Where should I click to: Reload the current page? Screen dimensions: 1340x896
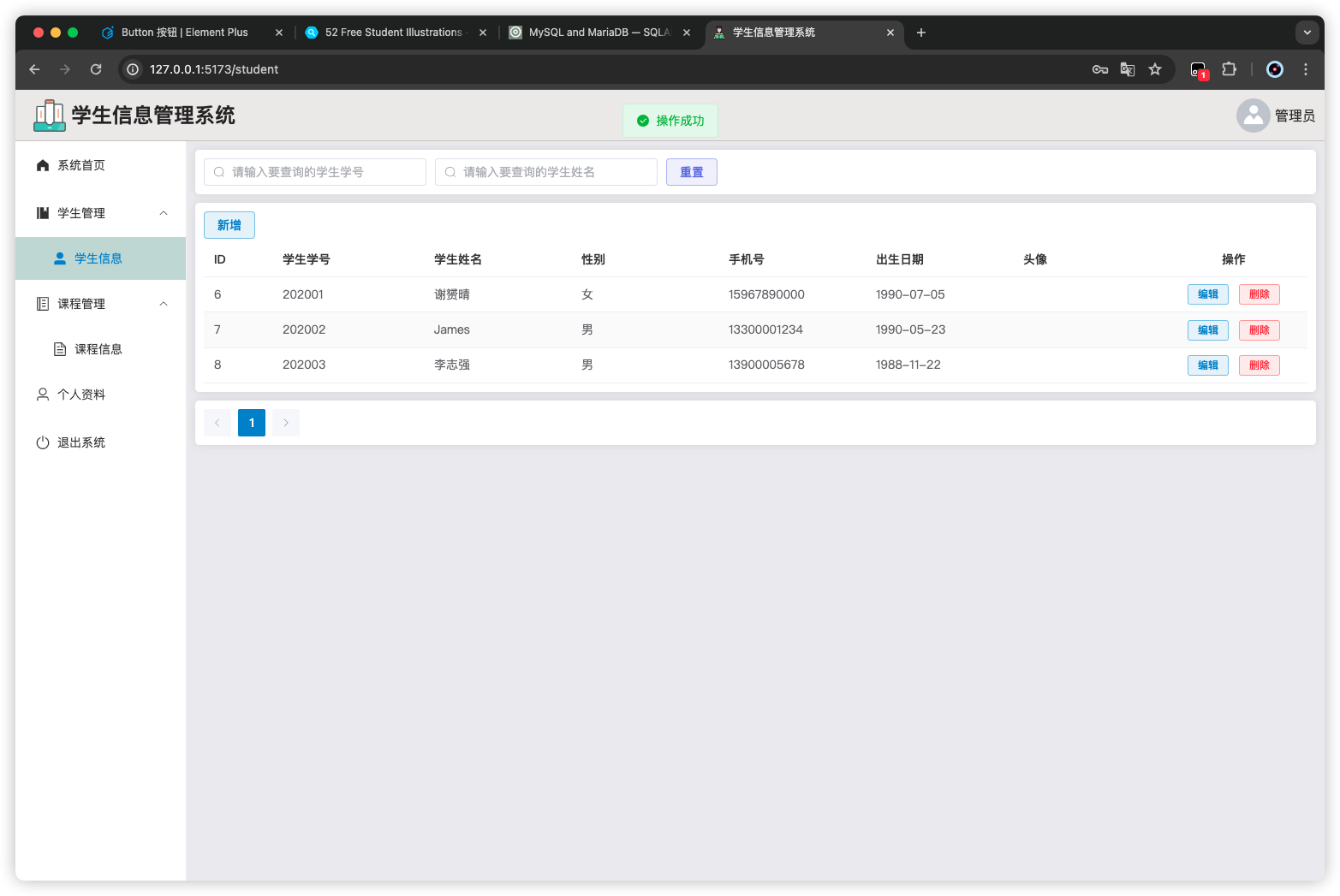click(96, 69)
